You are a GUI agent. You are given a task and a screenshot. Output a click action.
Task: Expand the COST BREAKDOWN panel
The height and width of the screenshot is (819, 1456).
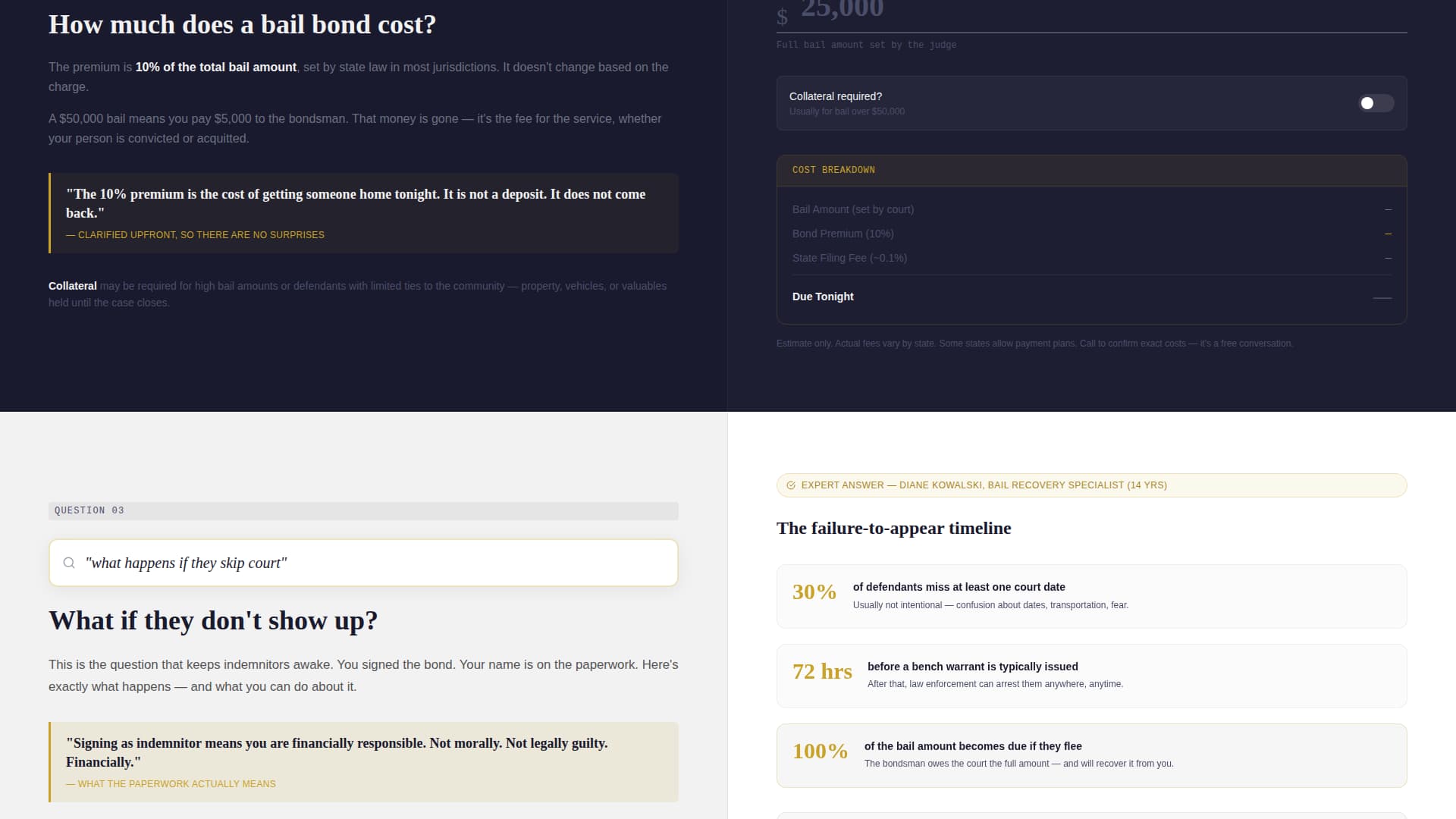[833, 170]
